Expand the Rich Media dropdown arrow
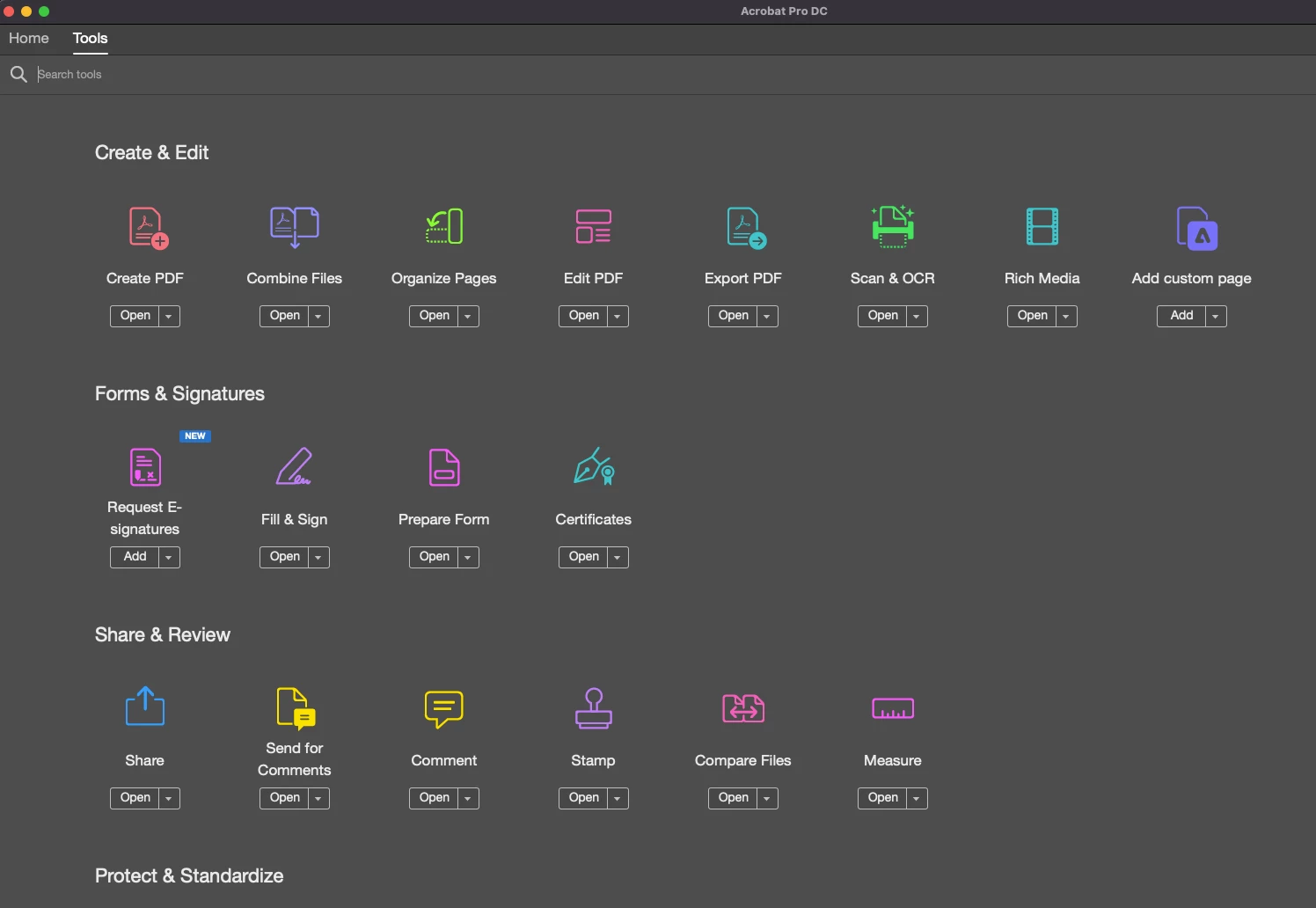Image resolution: width=1316 pixels, height=908 pixels. coord(1066,316)
